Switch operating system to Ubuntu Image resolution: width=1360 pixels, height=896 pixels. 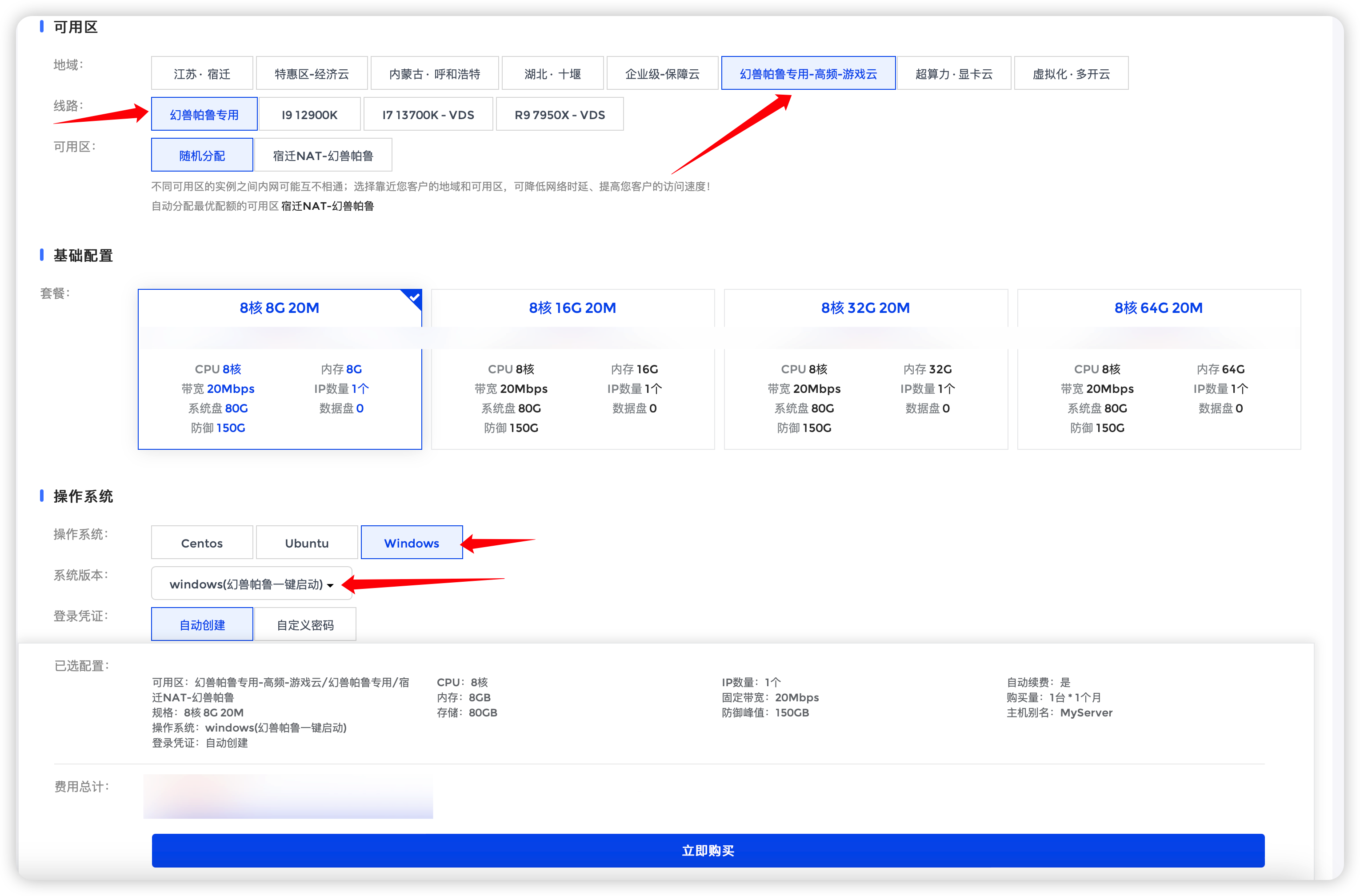coord(307,543)
